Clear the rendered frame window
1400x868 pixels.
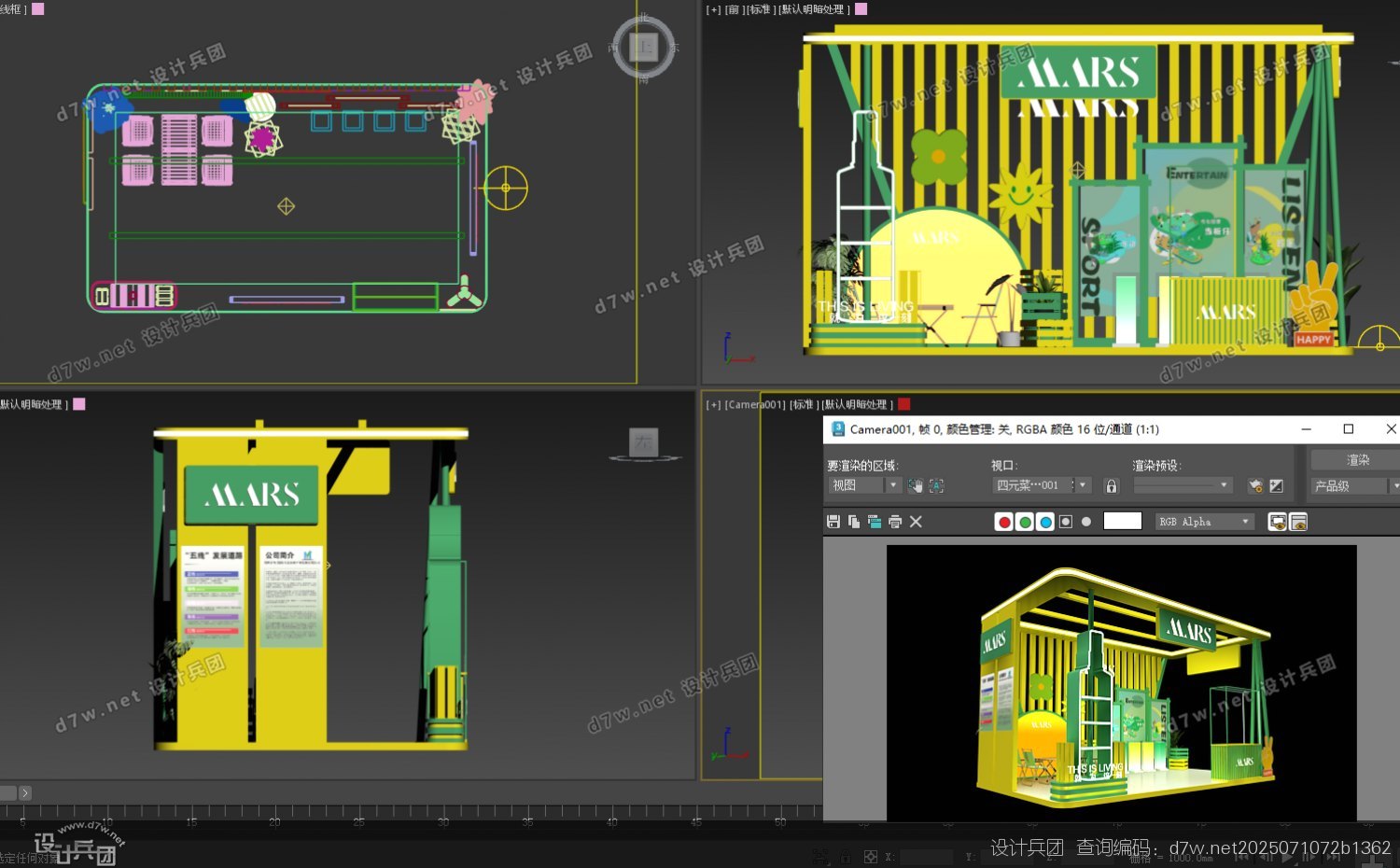click(x=916, y=522)
